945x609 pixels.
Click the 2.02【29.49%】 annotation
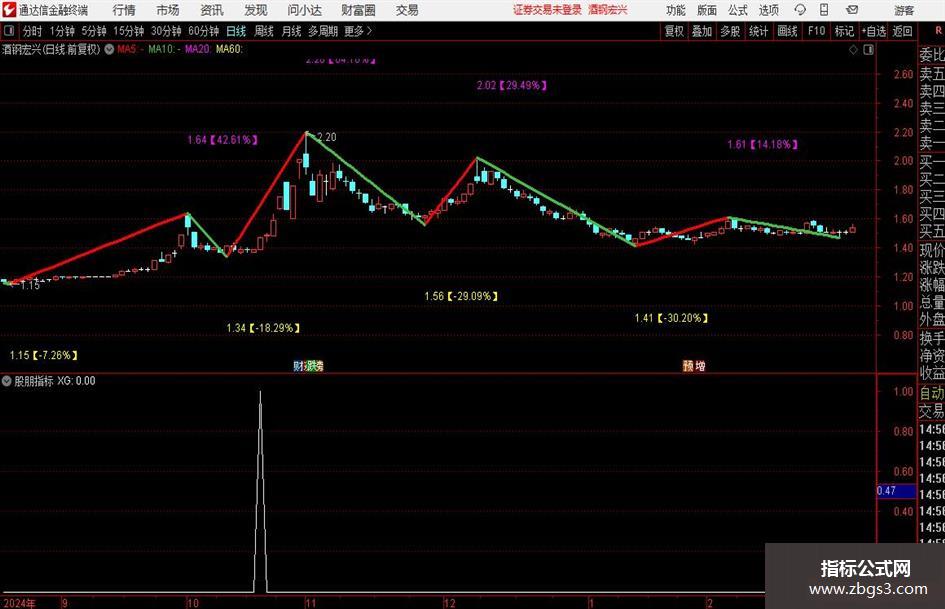[x=512, y=86]
